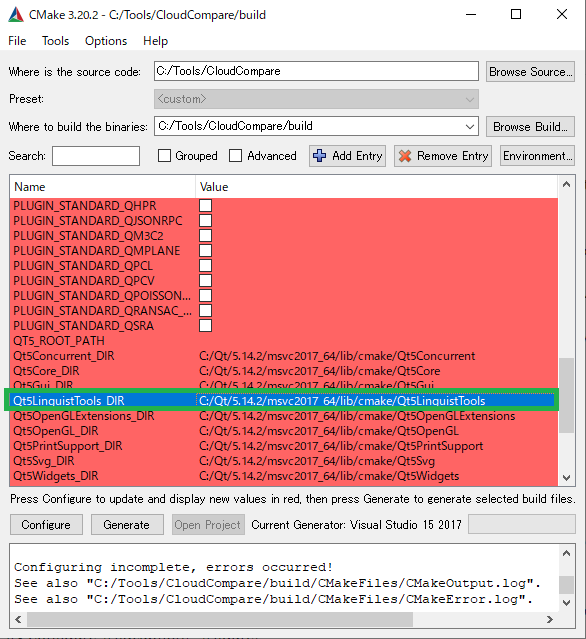Select the Qt5Widgets_DIR entry
The width and height of the screenshot is (586, 639).
(x=55, y=476)
